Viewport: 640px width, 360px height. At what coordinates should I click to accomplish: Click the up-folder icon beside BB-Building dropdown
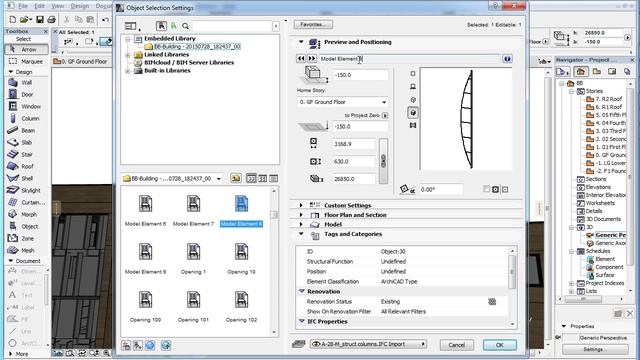pos(236,178)
